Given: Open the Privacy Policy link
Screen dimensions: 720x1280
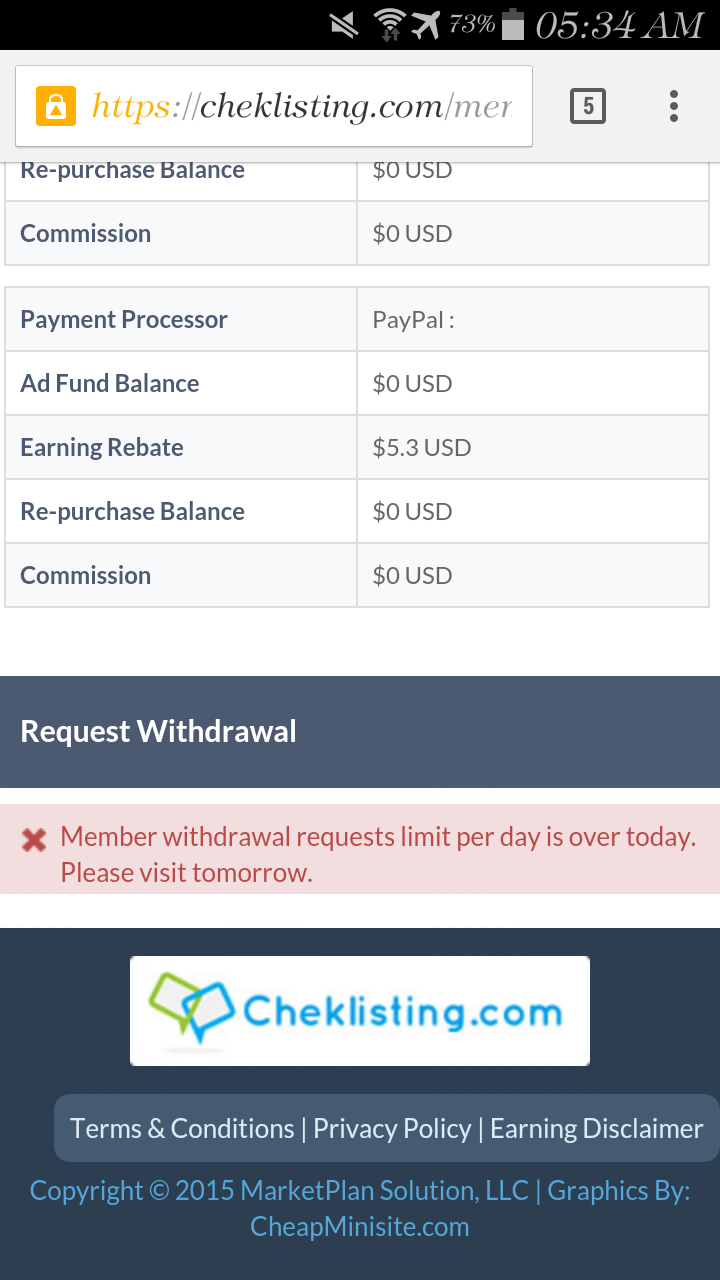Looking at the screenshot, I should pyautogui.click(x=392, y=1129).
